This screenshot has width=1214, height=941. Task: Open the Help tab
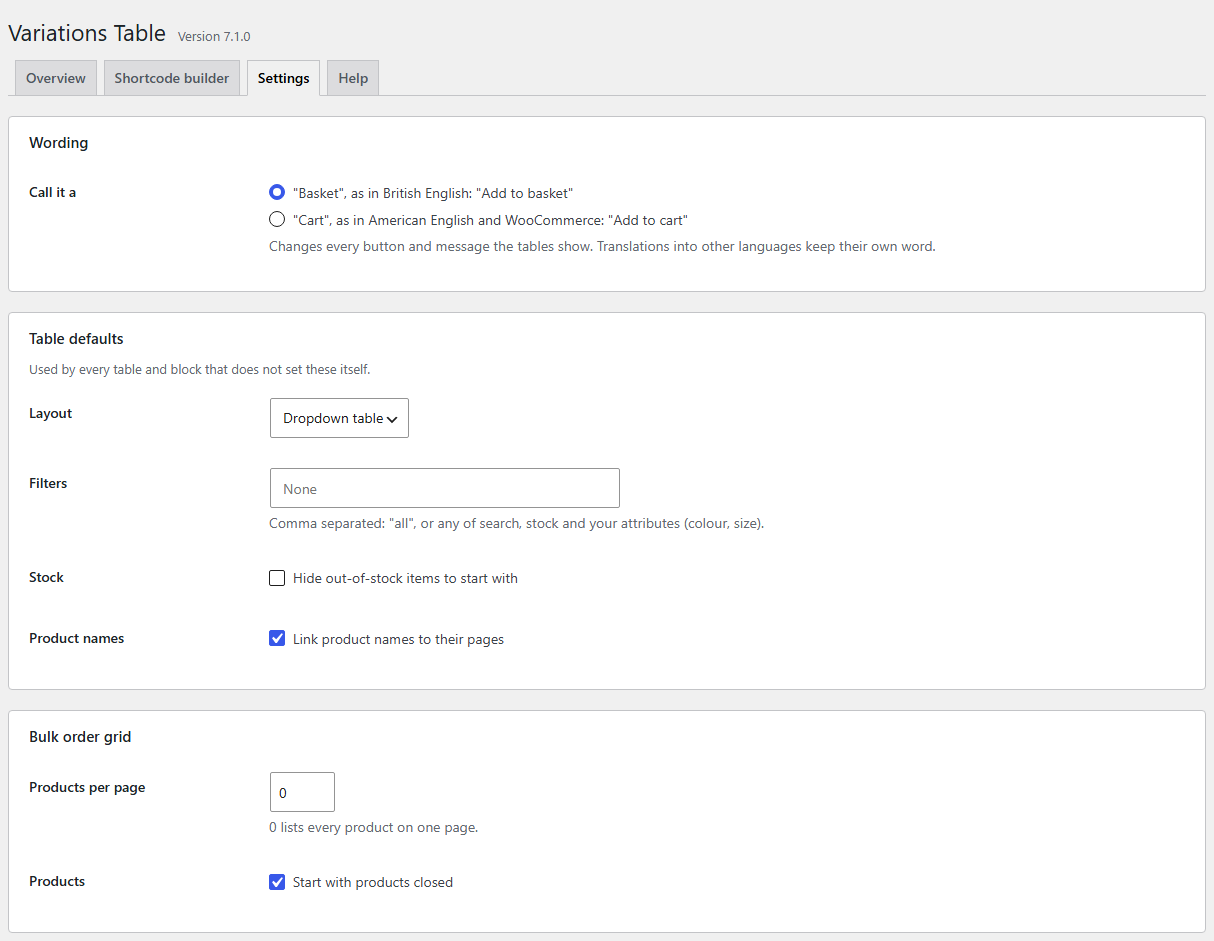pos(353,78)
